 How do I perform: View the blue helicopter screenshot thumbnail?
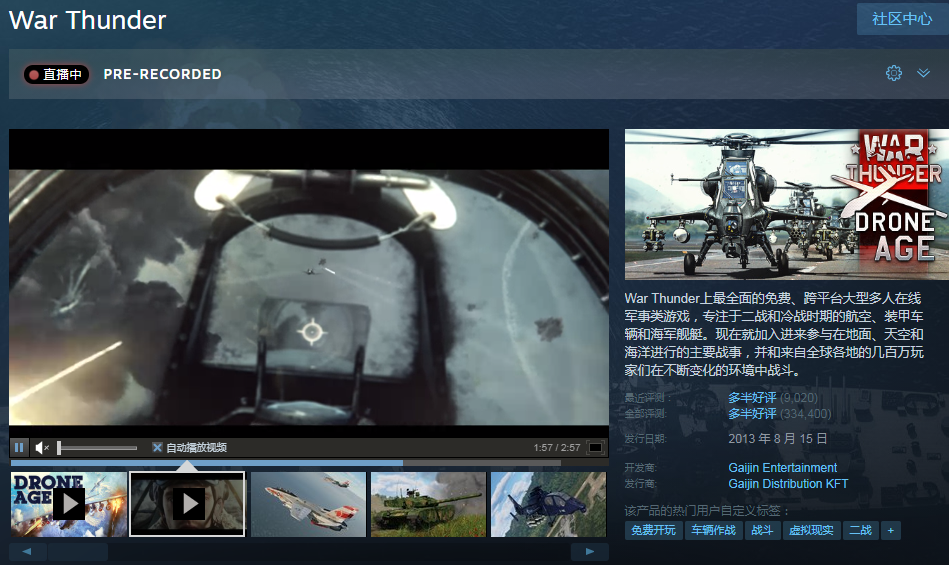click(548, 504)
